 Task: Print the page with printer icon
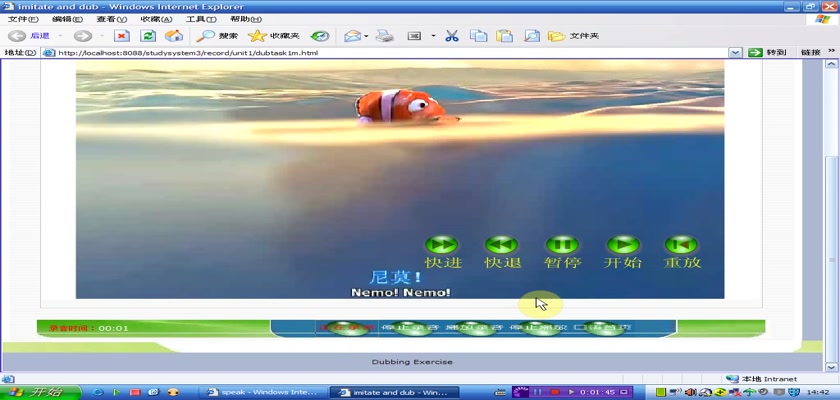pyautogui.click(x=384, y=36)
